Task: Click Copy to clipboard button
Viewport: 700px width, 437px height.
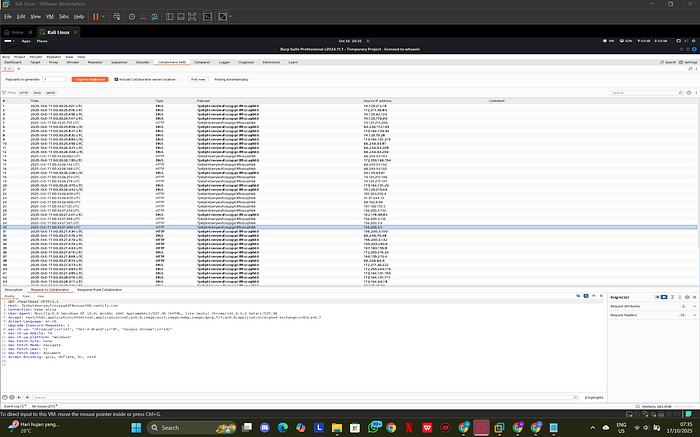Action: pos(90,79)
